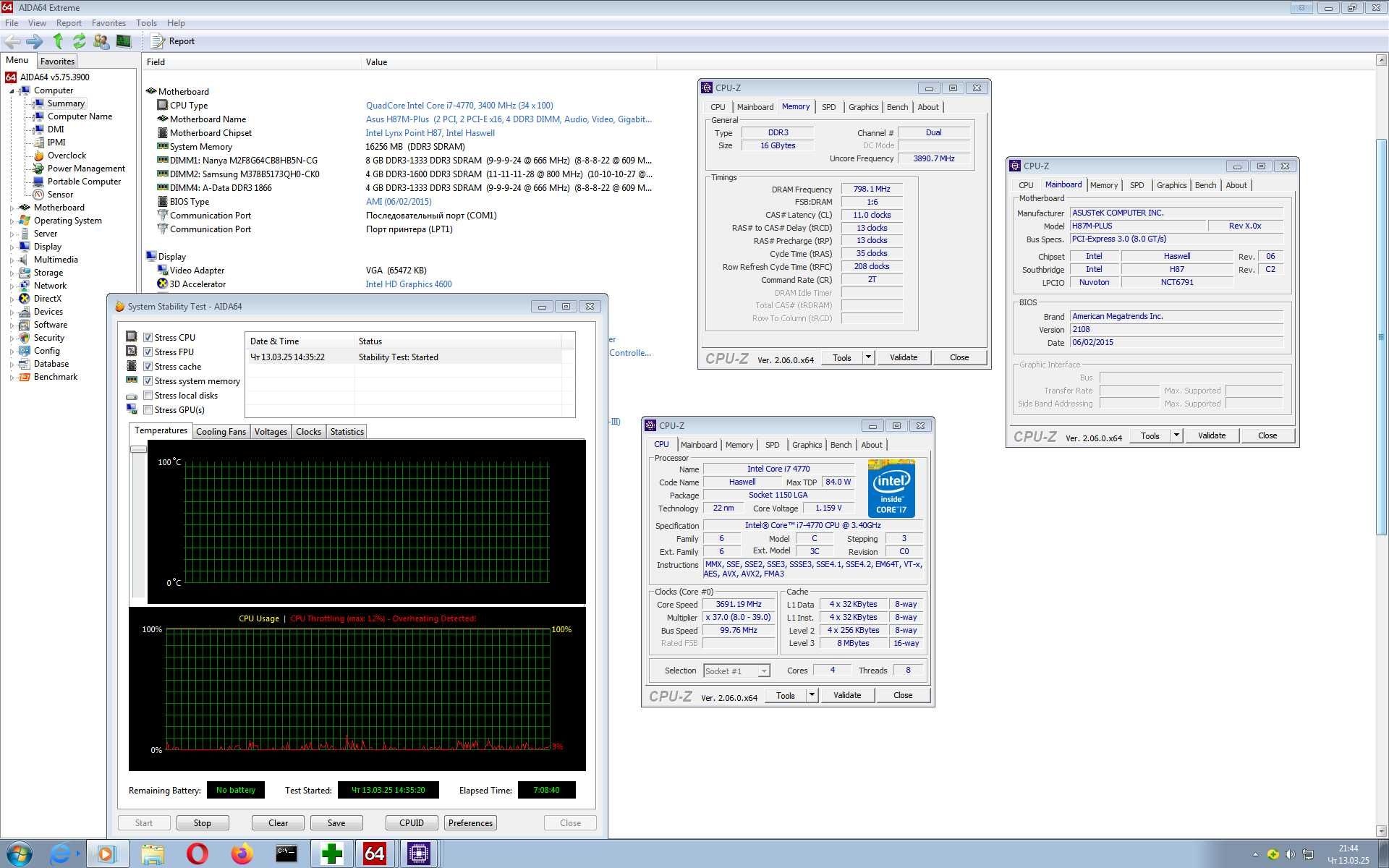The height and width of the screenshot is (868, 1389).
Task: Switch to Statistics tab in stability test
Action: coord(347,432)
